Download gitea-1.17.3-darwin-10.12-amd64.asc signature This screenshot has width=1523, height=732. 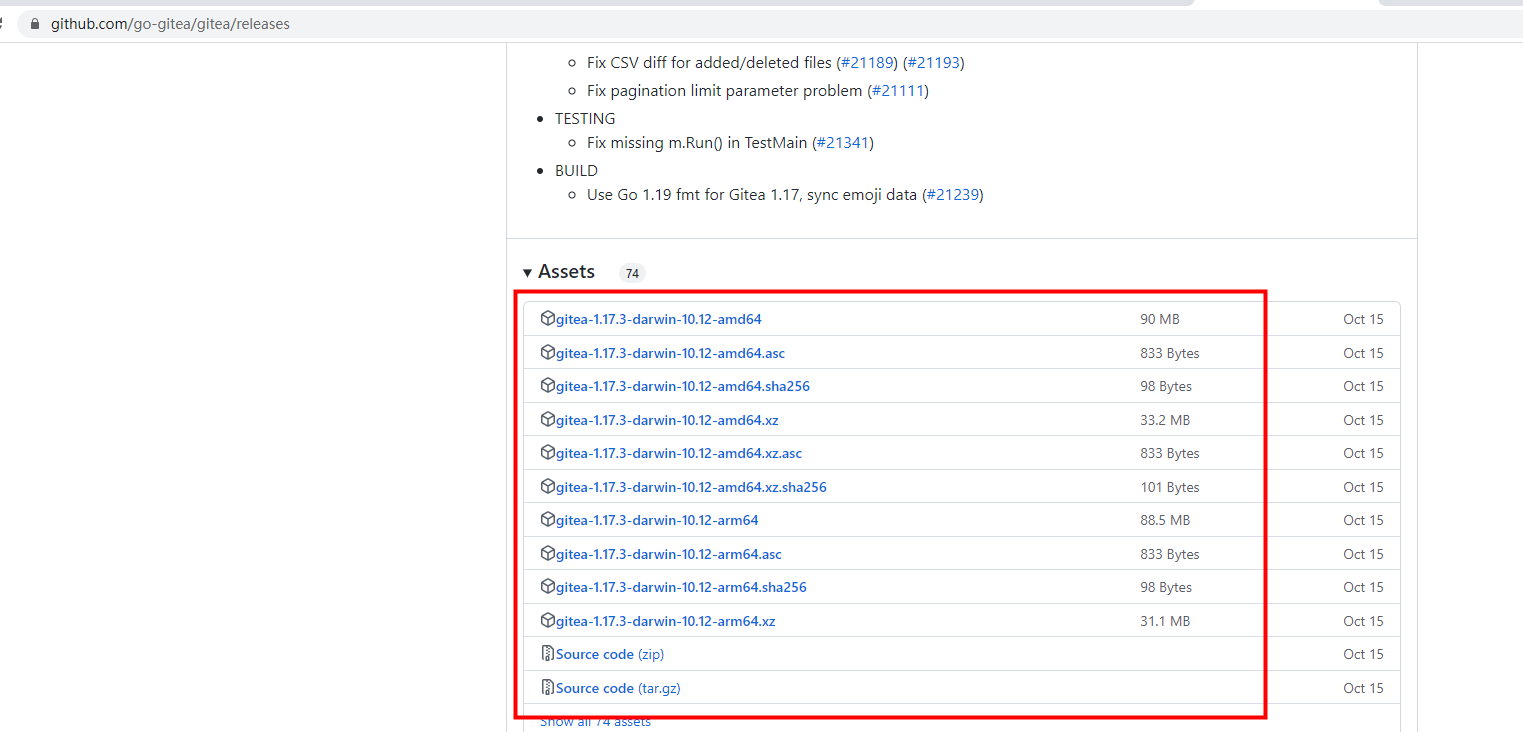coord(669,353)
